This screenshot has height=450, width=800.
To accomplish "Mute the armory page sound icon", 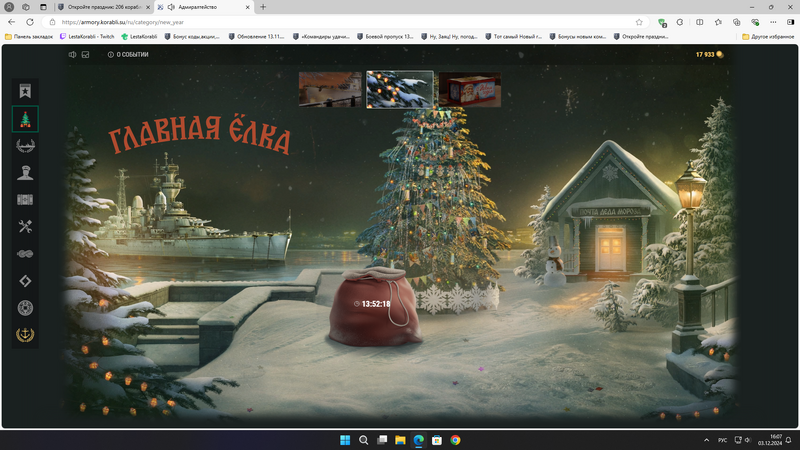I will (72, 55).
